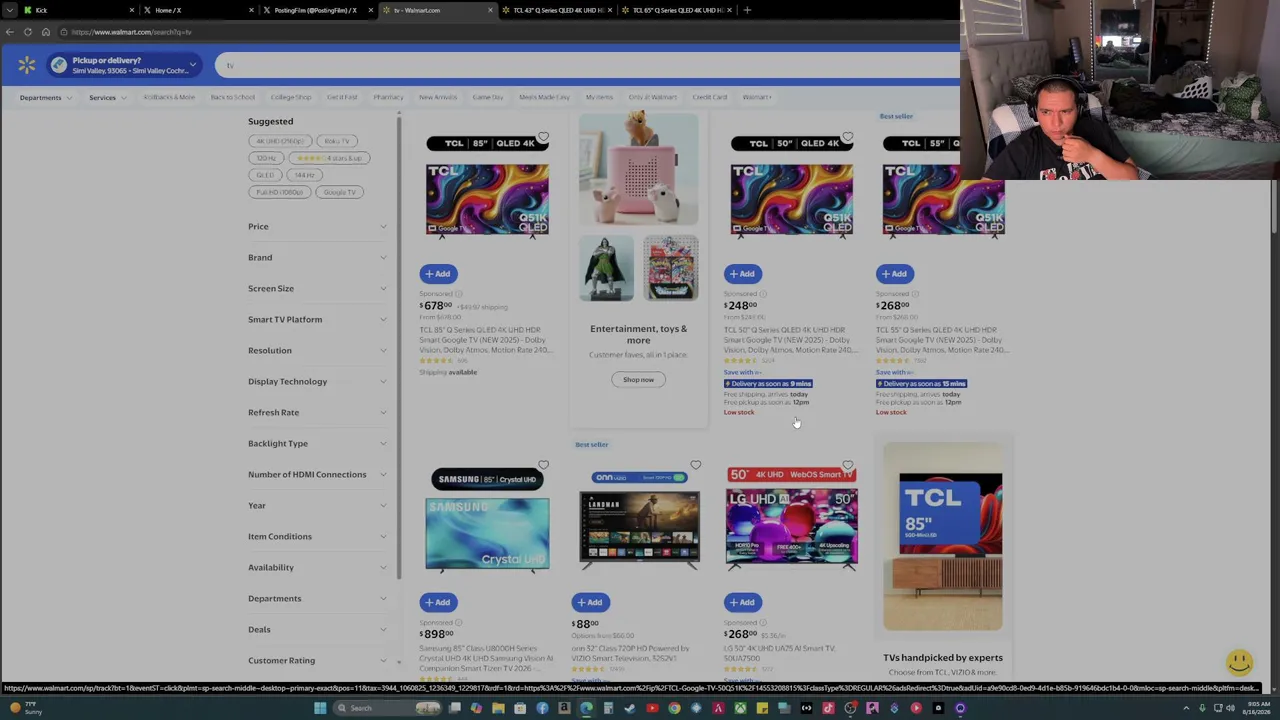
Task: Expand the Display Technology filter
Action: [x=317, y=381]
